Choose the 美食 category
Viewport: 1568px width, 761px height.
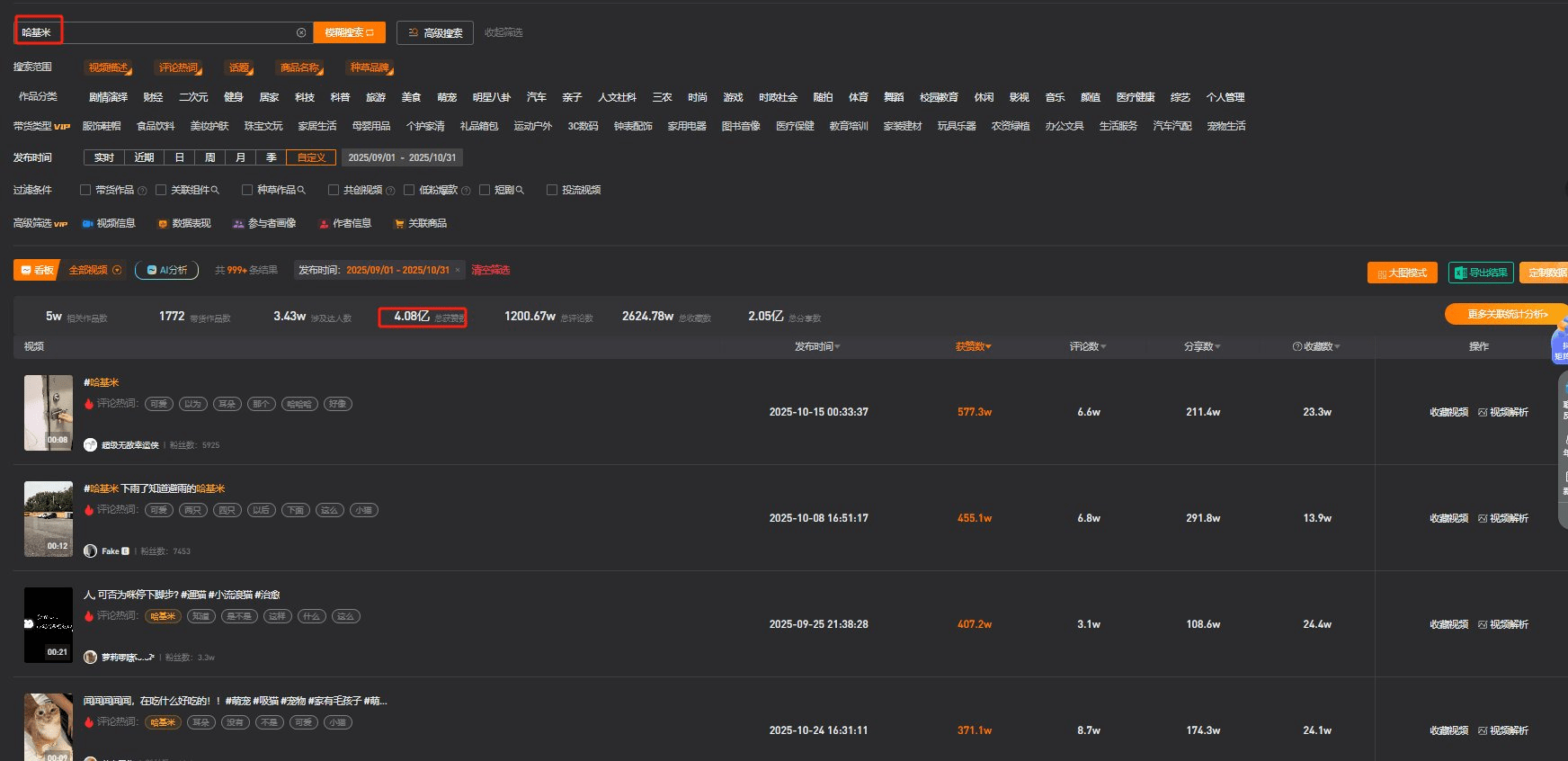coord(411,97)
